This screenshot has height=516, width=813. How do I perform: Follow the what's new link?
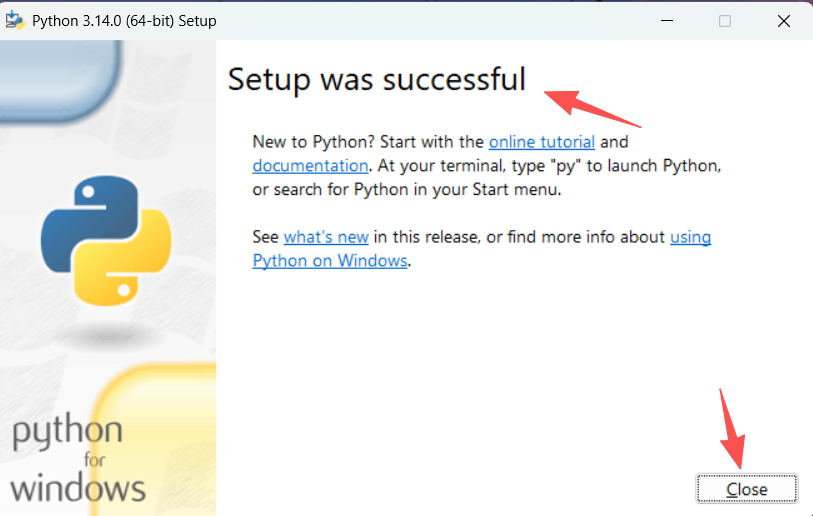(x=326, y=237)
